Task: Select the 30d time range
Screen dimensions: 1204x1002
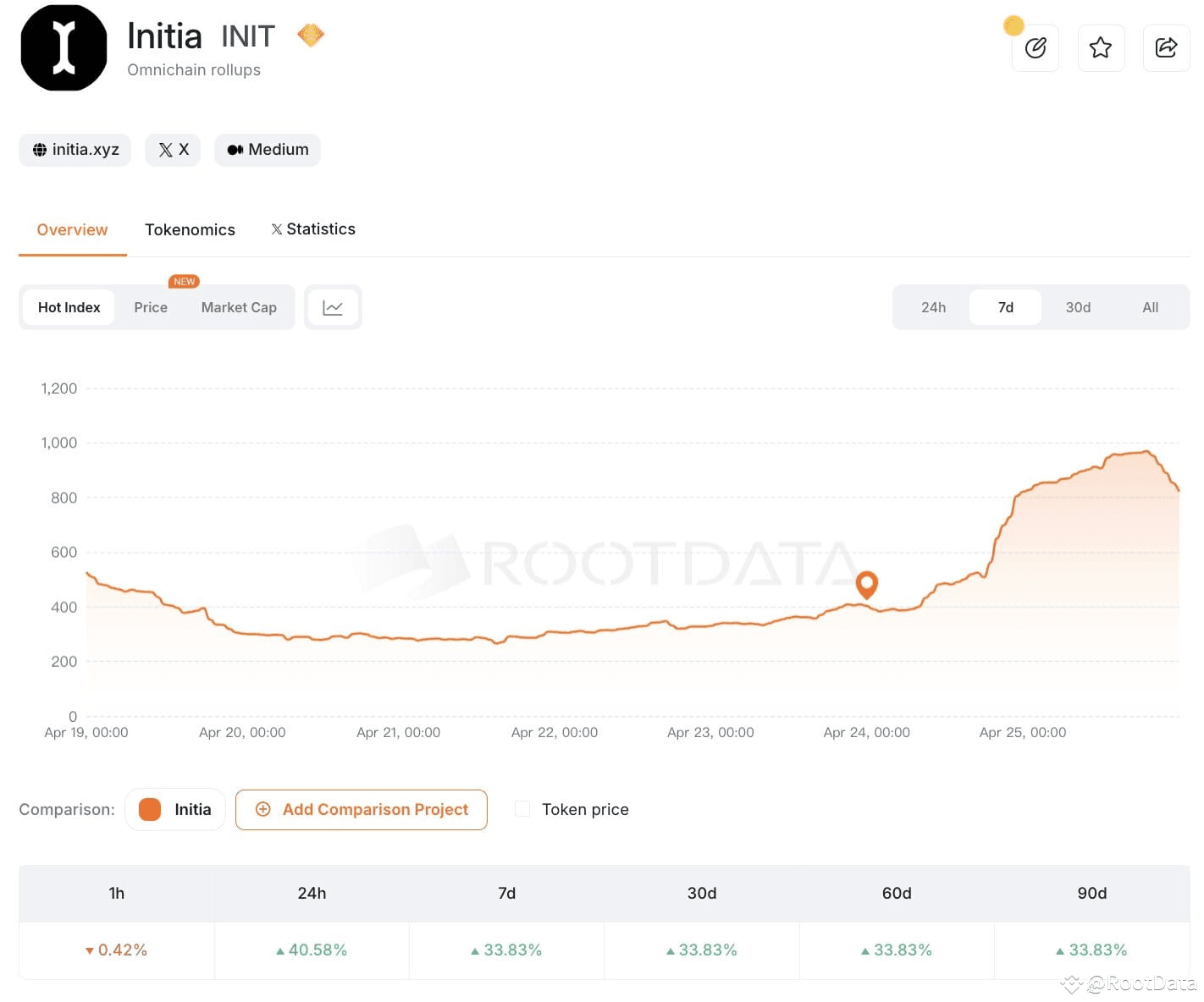Action: click(1077, 307)
